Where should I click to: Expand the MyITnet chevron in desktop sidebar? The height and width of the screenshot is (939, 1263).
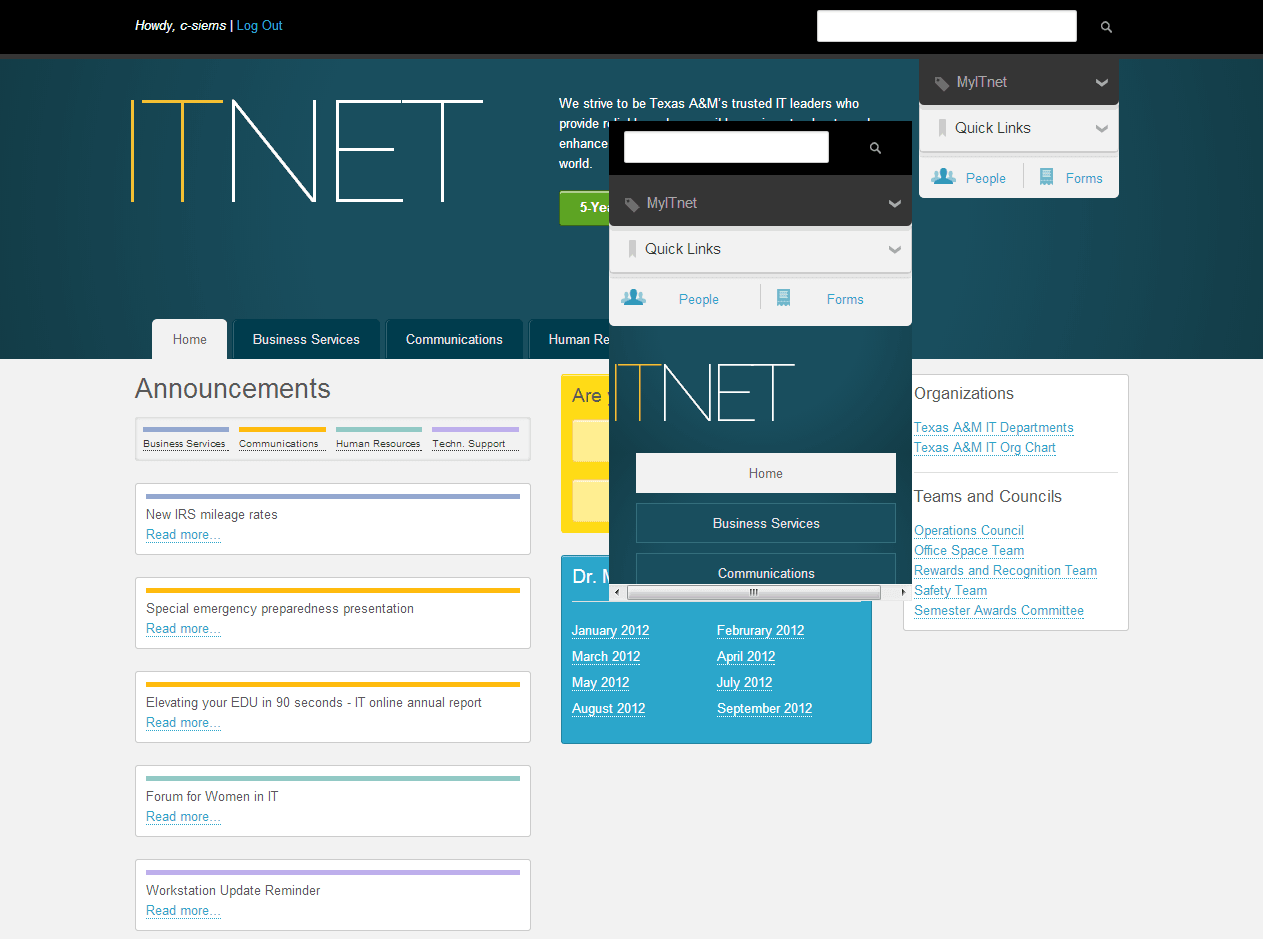click(1101, 83)
